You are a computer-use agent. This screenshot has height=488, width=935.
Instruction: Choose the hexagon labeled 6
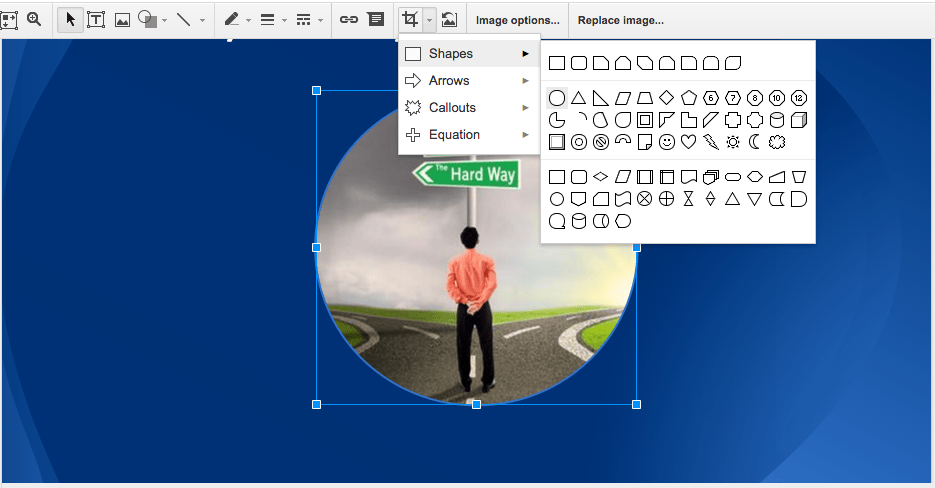[x=711, y=98]
